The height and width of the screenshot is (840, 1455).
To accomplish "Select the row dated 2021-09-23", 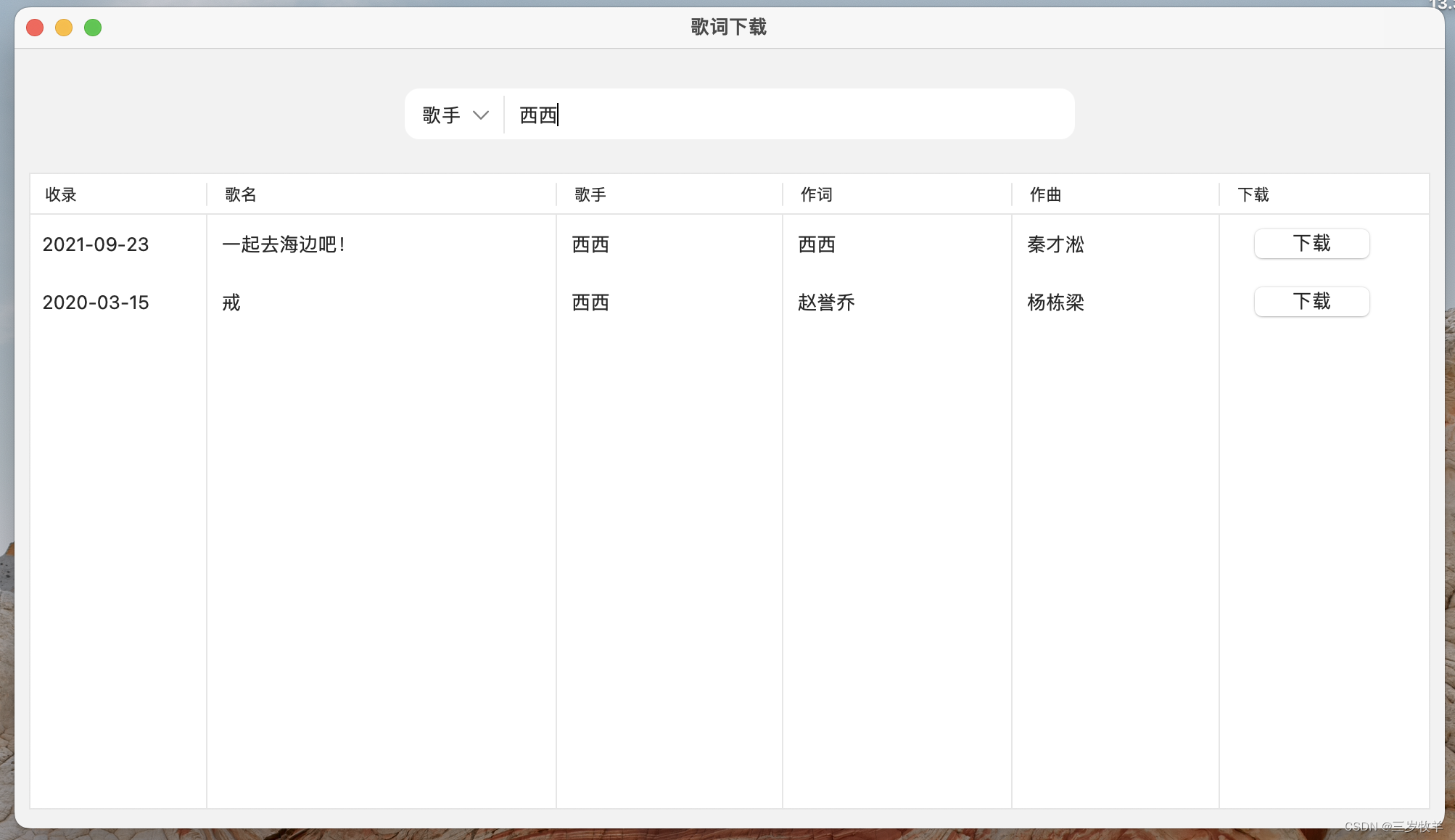I will click(96, 244).
